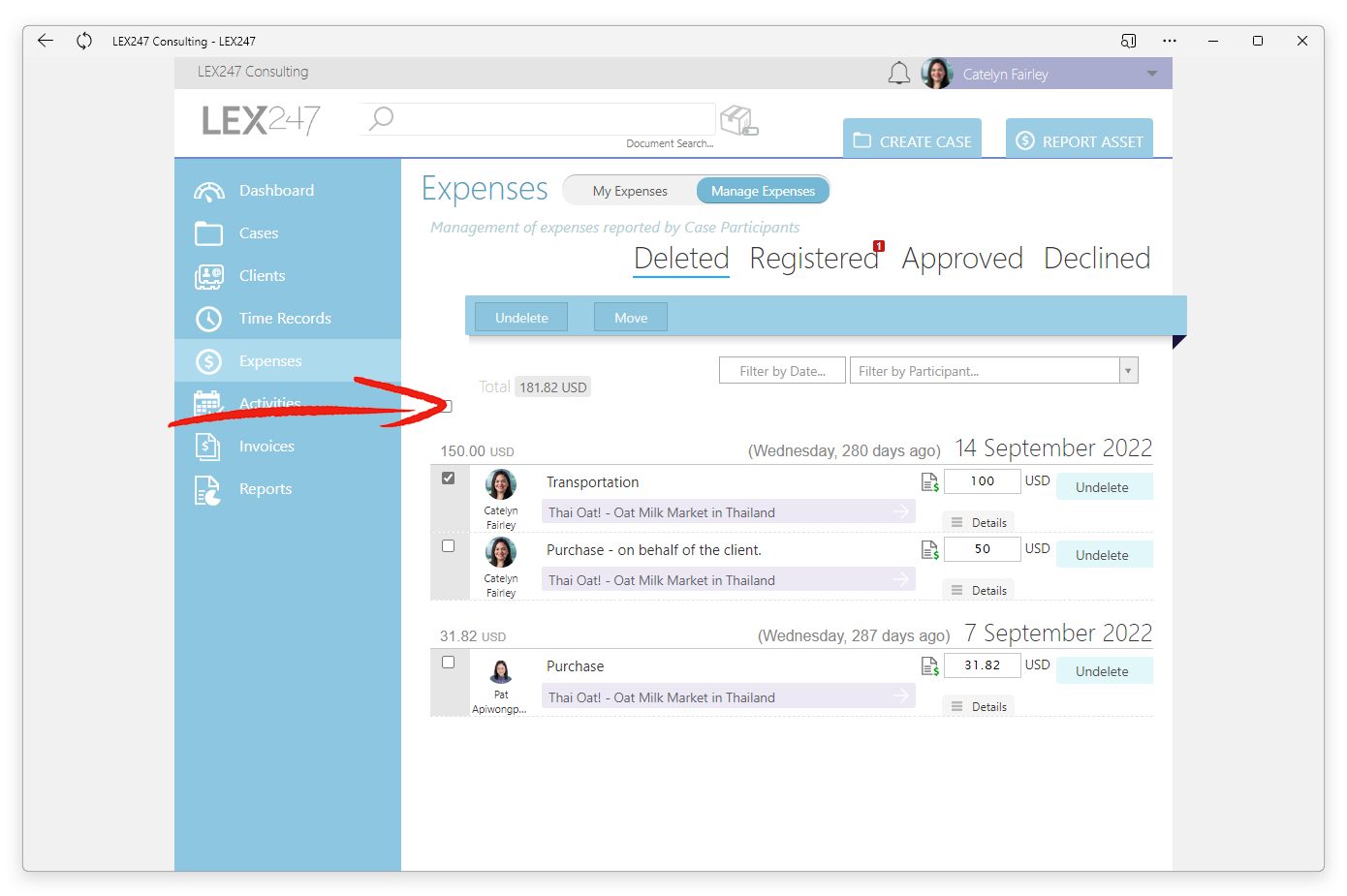1347x896 pixels.
Task: Click Catelyn Fairley avatar in header
Action: tap(937, 74)
